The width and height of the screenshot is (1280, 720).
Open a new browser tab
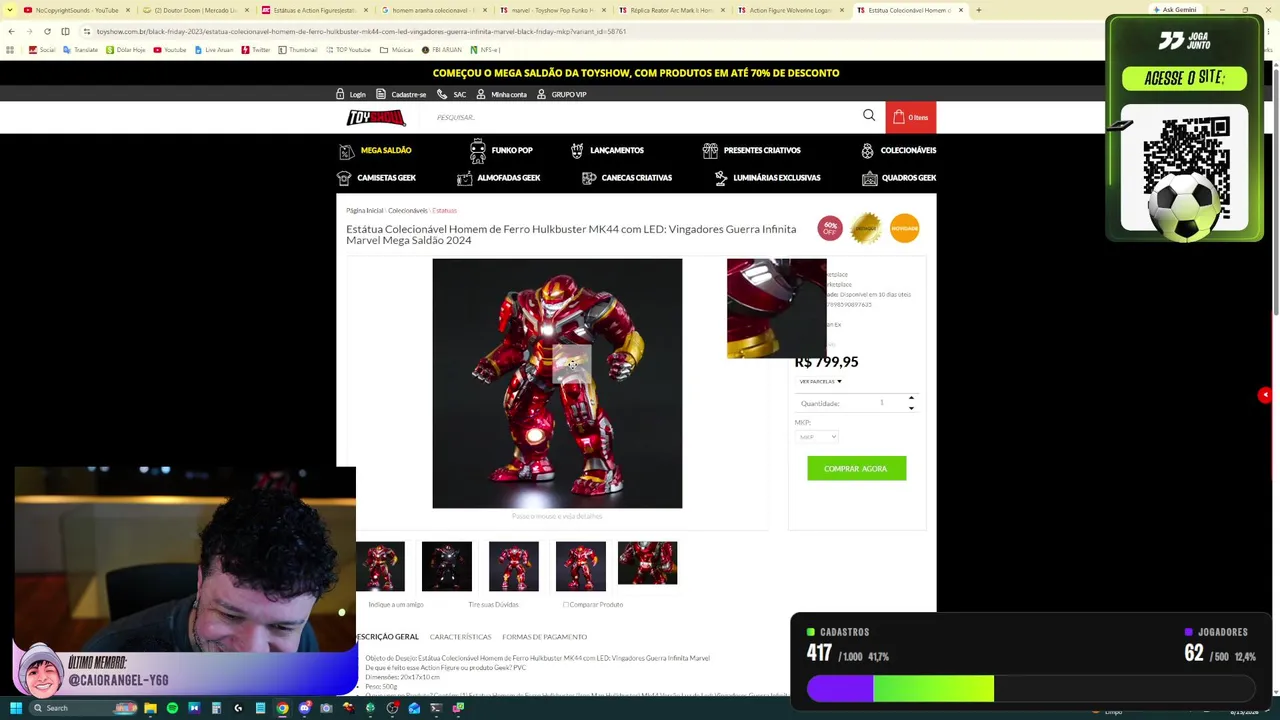pyautogui.click(x=978, y=10)
